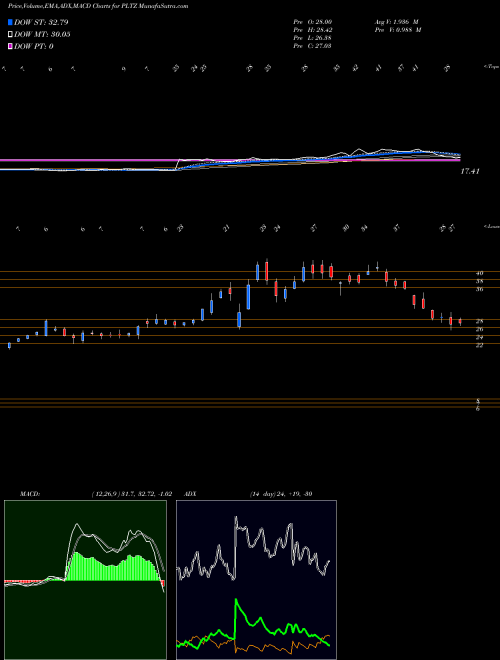Click the 17.41 EMA value label
Viewport: 500px width, 660px height.
[x=470, y=171]
